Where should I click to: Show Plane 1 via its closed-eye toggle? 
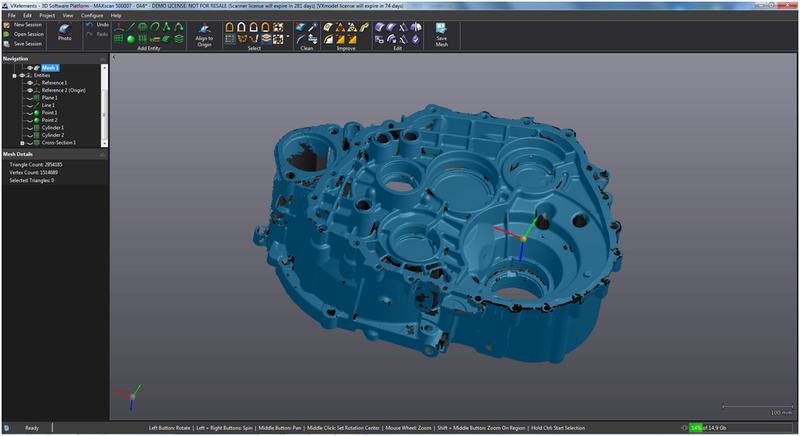28,98
